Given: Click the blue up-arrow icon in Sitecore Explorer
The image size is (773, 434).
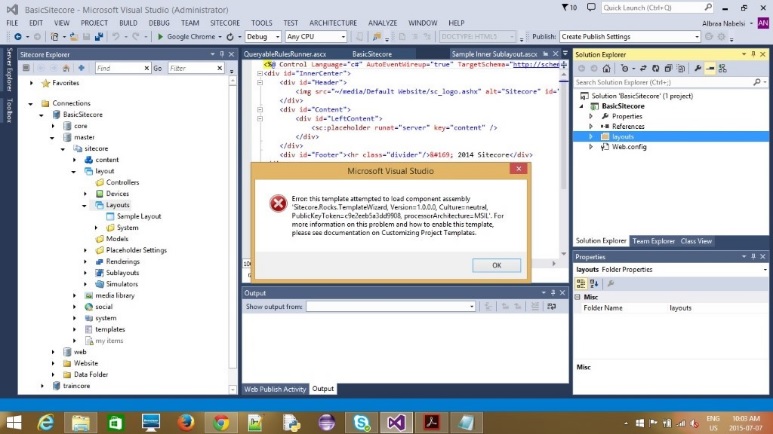Looking at the screenshot, I should point(81,68).
